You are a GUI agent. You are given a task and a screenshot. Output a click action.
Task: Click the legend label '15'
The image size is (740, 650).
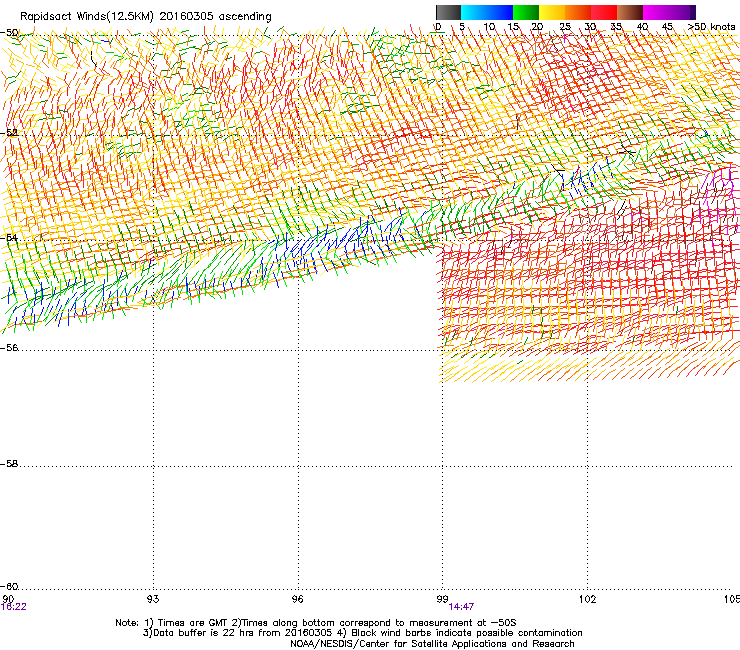tap(514, 27)
